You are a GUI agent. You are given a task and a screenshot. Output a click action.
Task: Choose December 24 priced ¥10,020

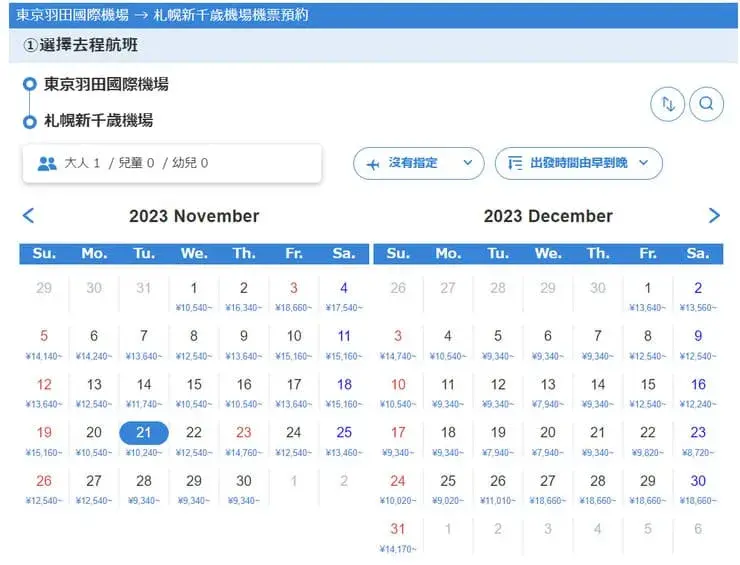[398, 488]
